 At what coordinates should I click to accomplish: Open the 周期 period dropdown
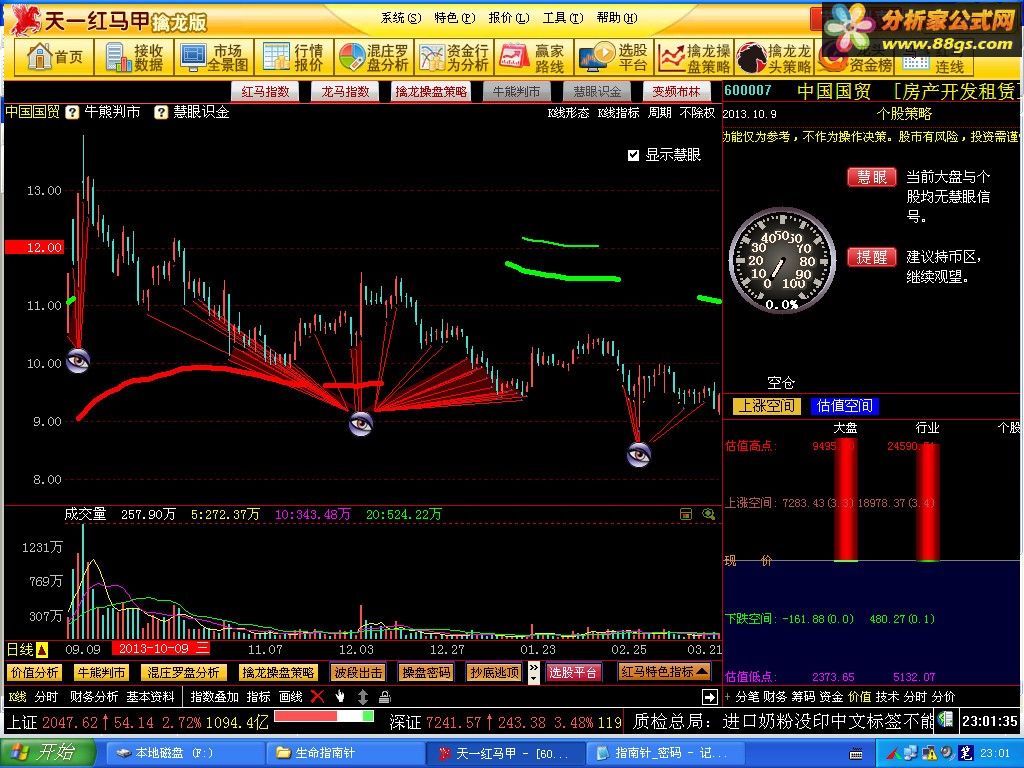(660, 112)
